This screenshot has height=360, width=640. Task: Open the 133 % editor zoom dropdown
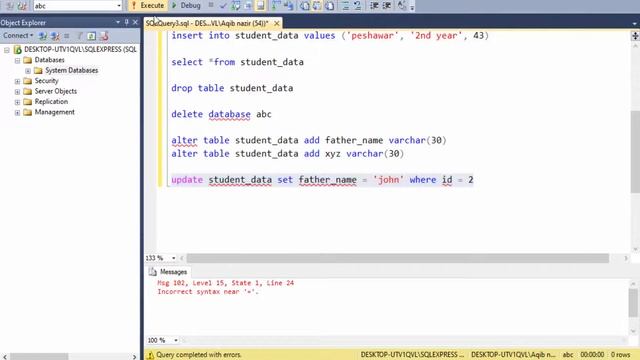[x=173, y=258]
